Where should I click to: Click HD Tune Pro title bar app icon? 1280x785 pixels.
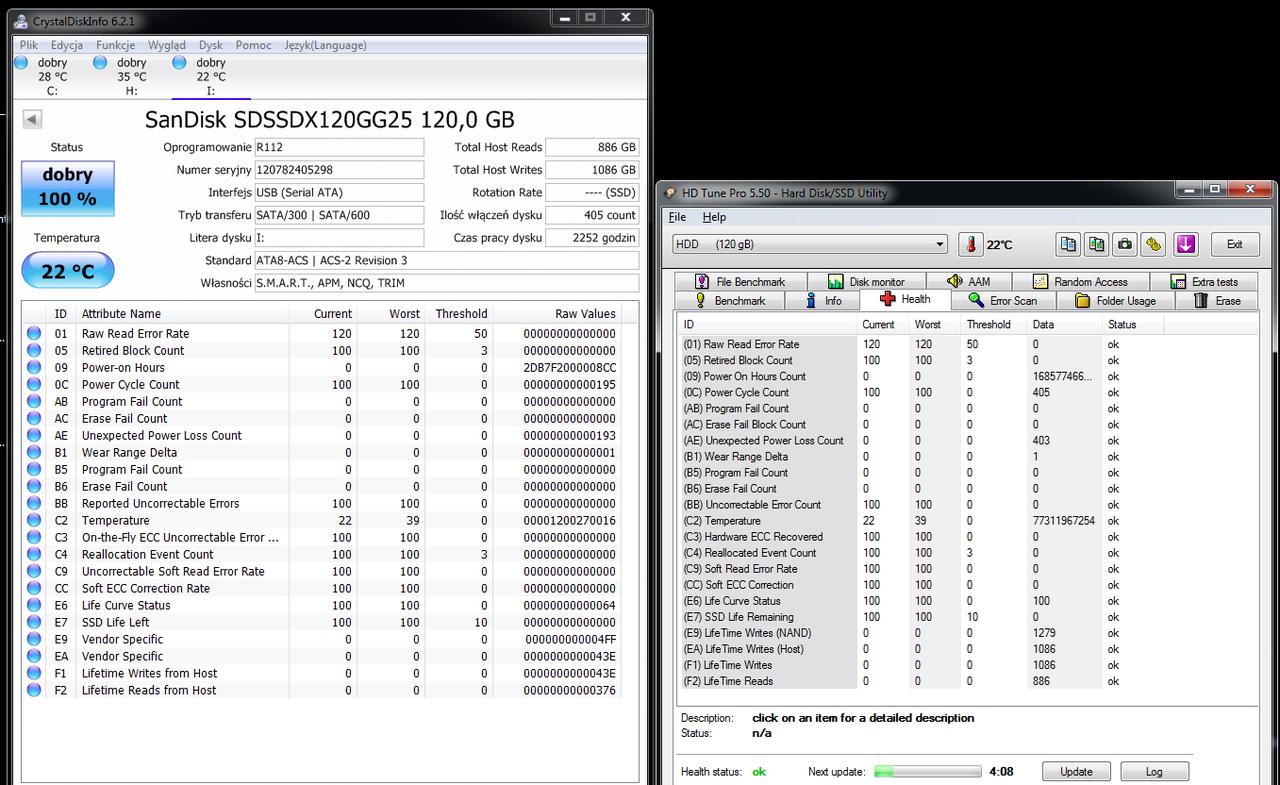coord(669,193)
